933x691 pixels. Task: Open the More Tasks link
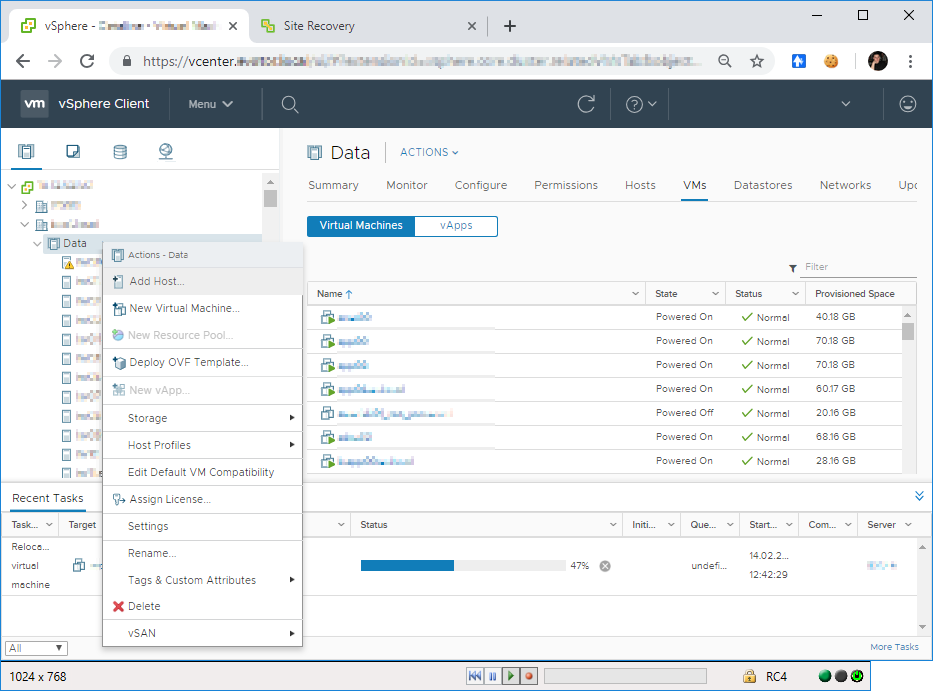pos(894,647)
